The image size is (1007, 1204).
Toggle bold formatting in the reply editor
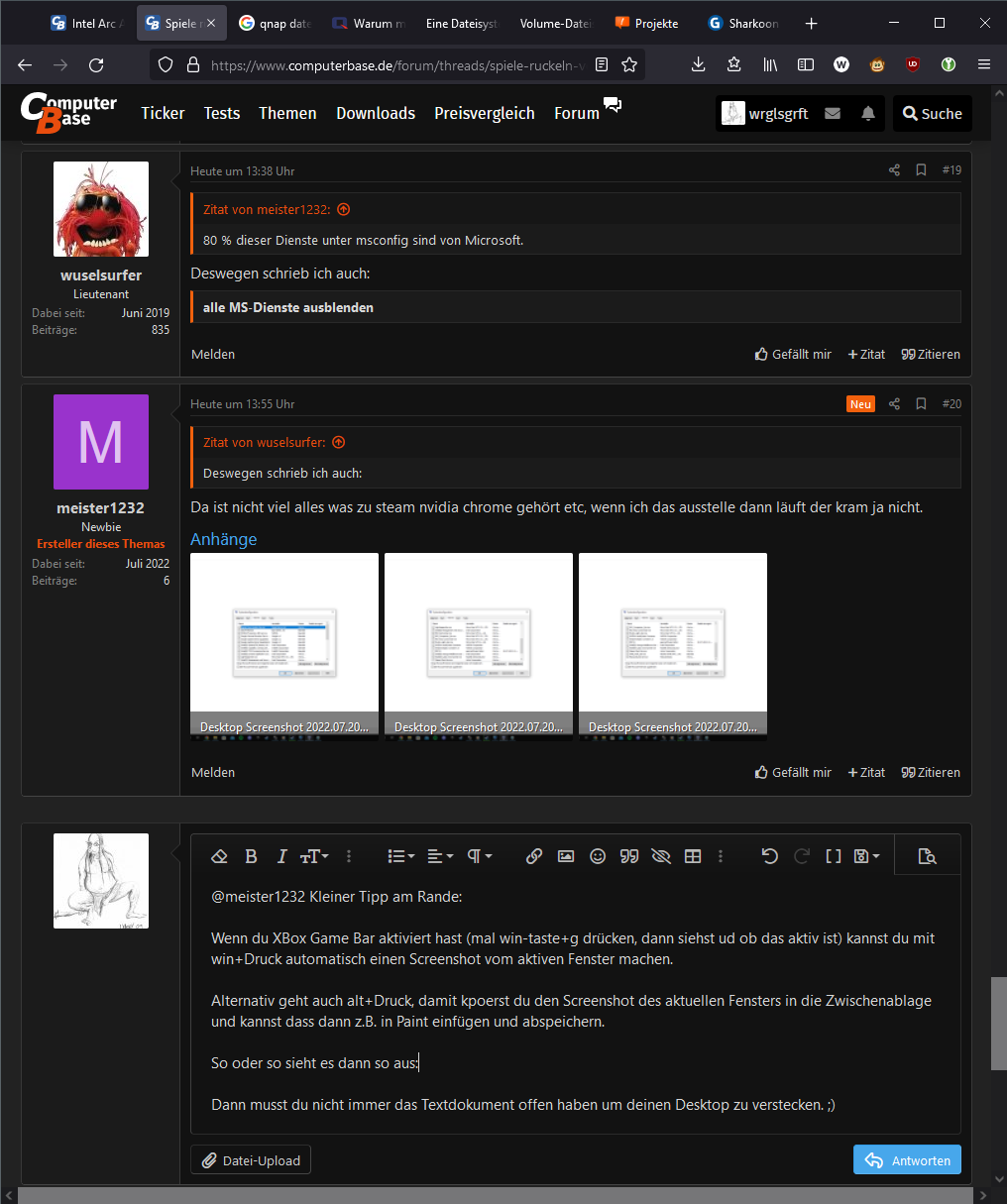(251, 856)
